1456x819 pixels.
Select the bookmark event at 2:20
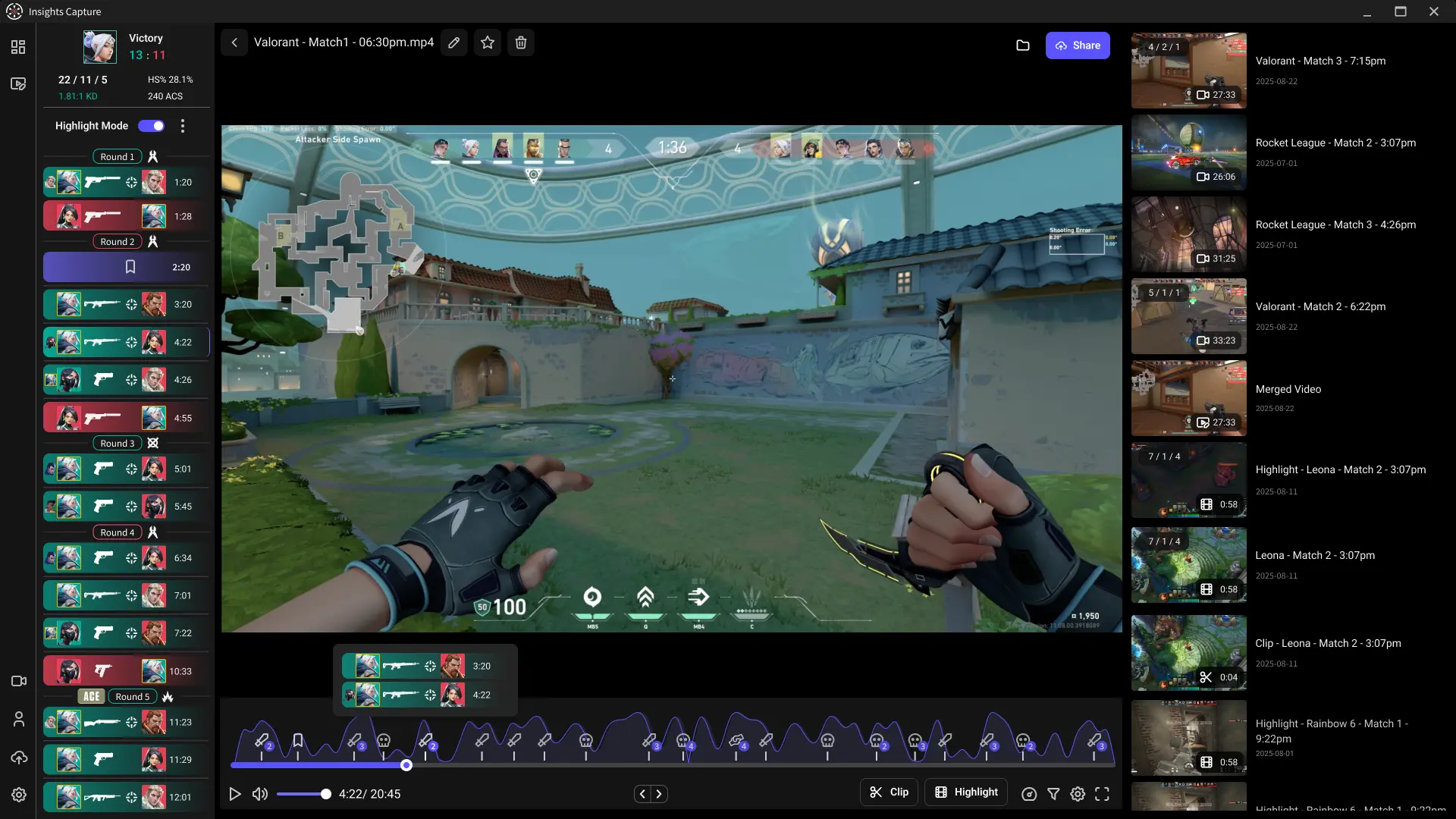[x=126, y=268]
